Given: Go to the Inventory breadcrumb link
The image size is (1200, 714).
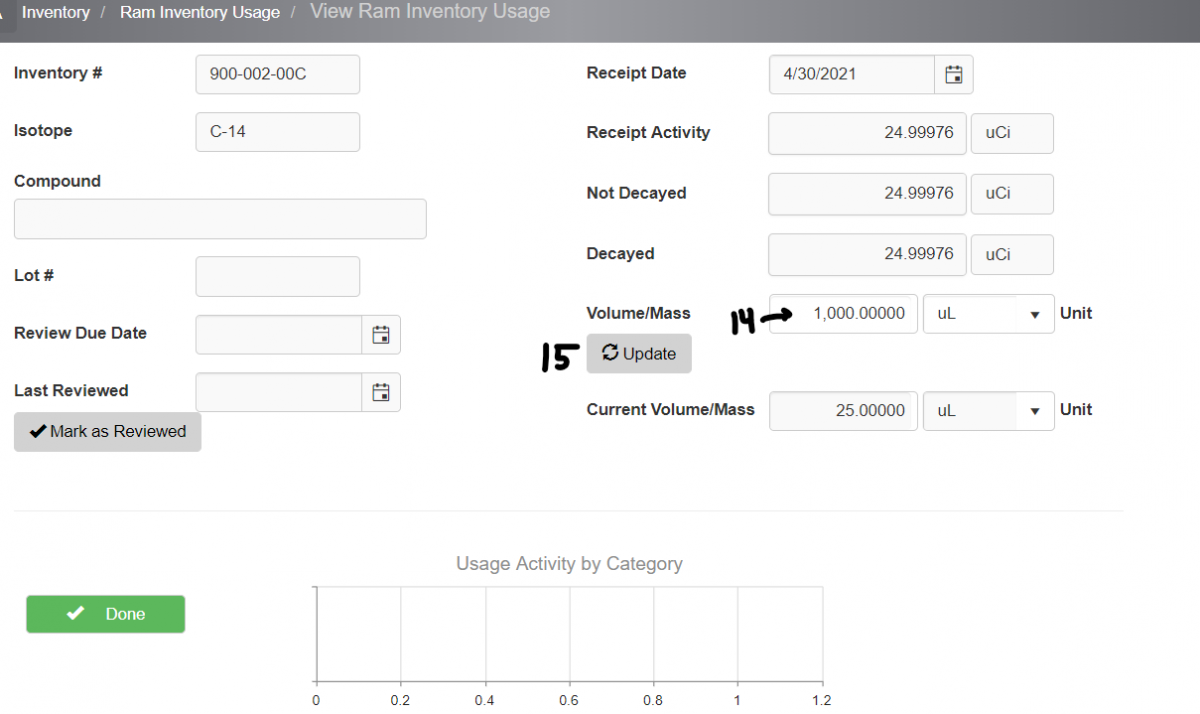Looking at the screenshot, I should tap(56, 13).
